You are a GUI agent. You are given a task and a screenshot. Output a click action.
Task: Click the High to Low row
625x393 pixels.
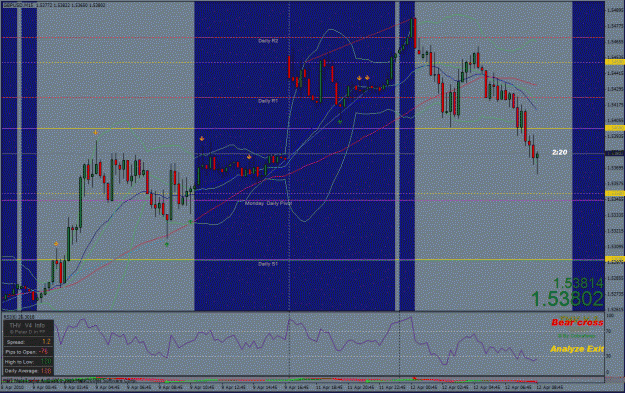(x=28, y=362)
